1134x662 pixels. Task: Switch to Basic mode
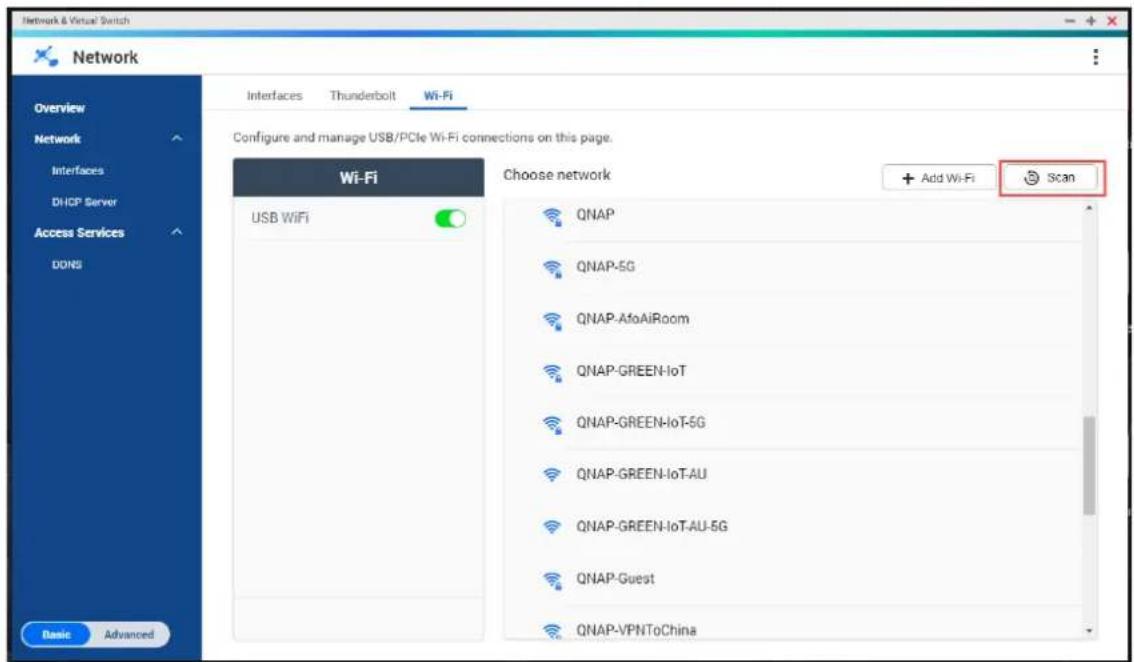tap(56, 635)
